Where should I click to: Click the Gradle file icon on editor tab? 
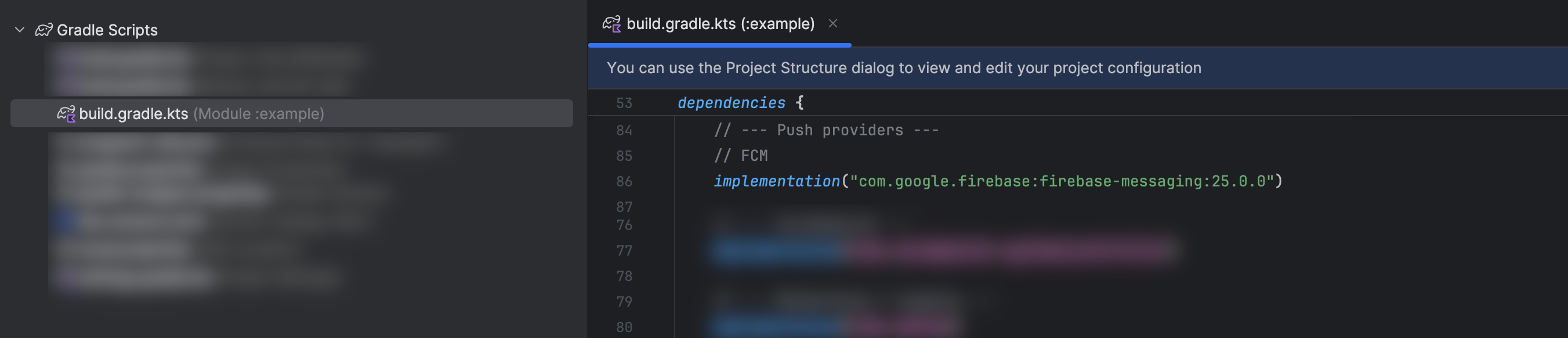(x=611, y=24)
